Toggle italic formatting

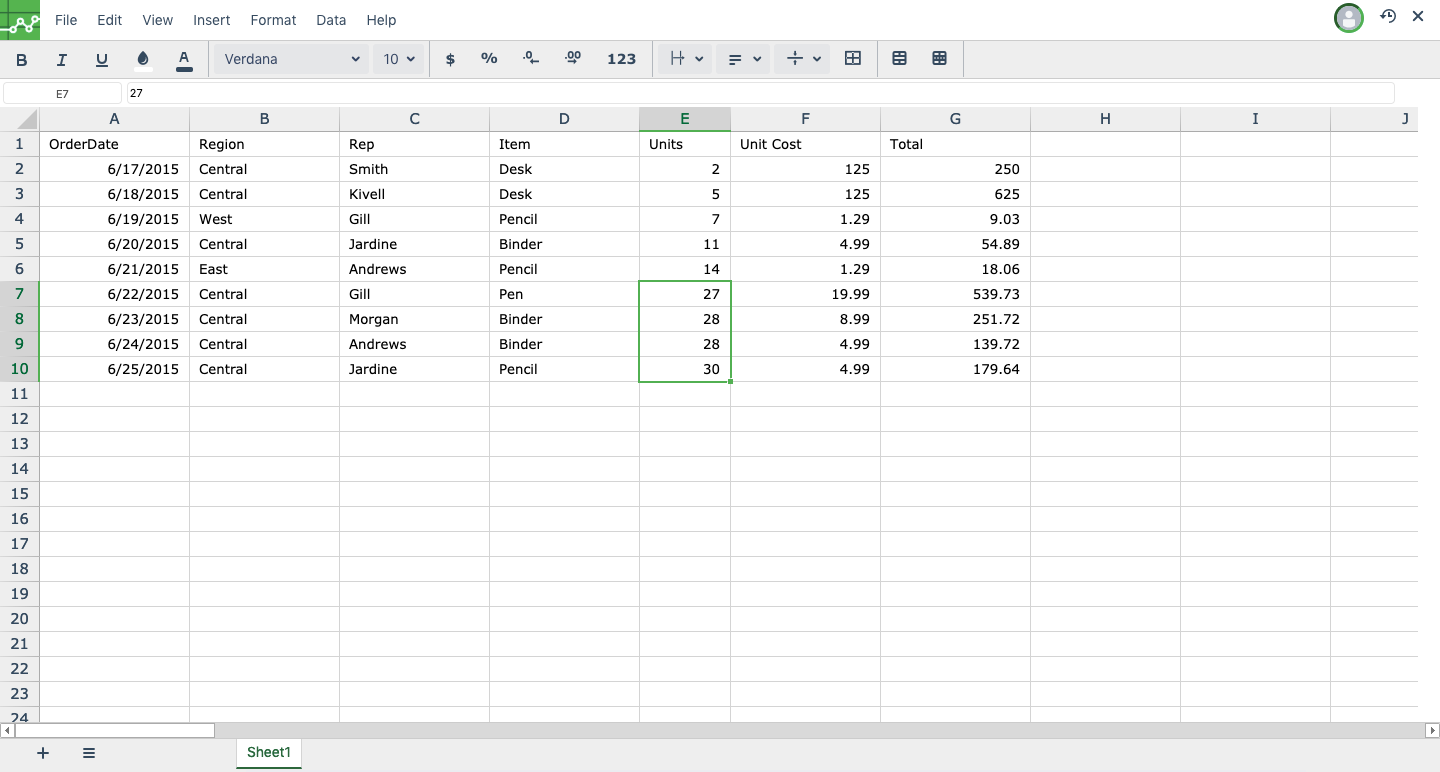62,60
